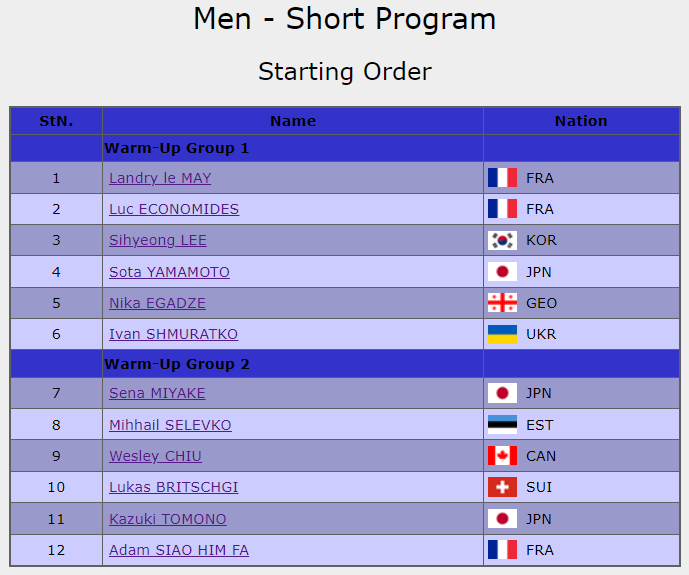
Task: Click the Estonia flag icon
Action: tap(502, 425)
